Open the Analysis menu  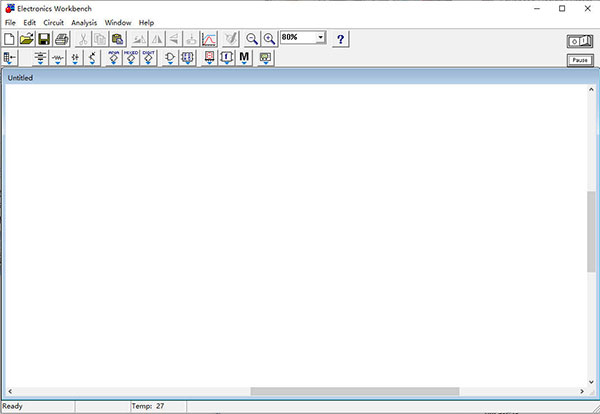coord(84,23)
